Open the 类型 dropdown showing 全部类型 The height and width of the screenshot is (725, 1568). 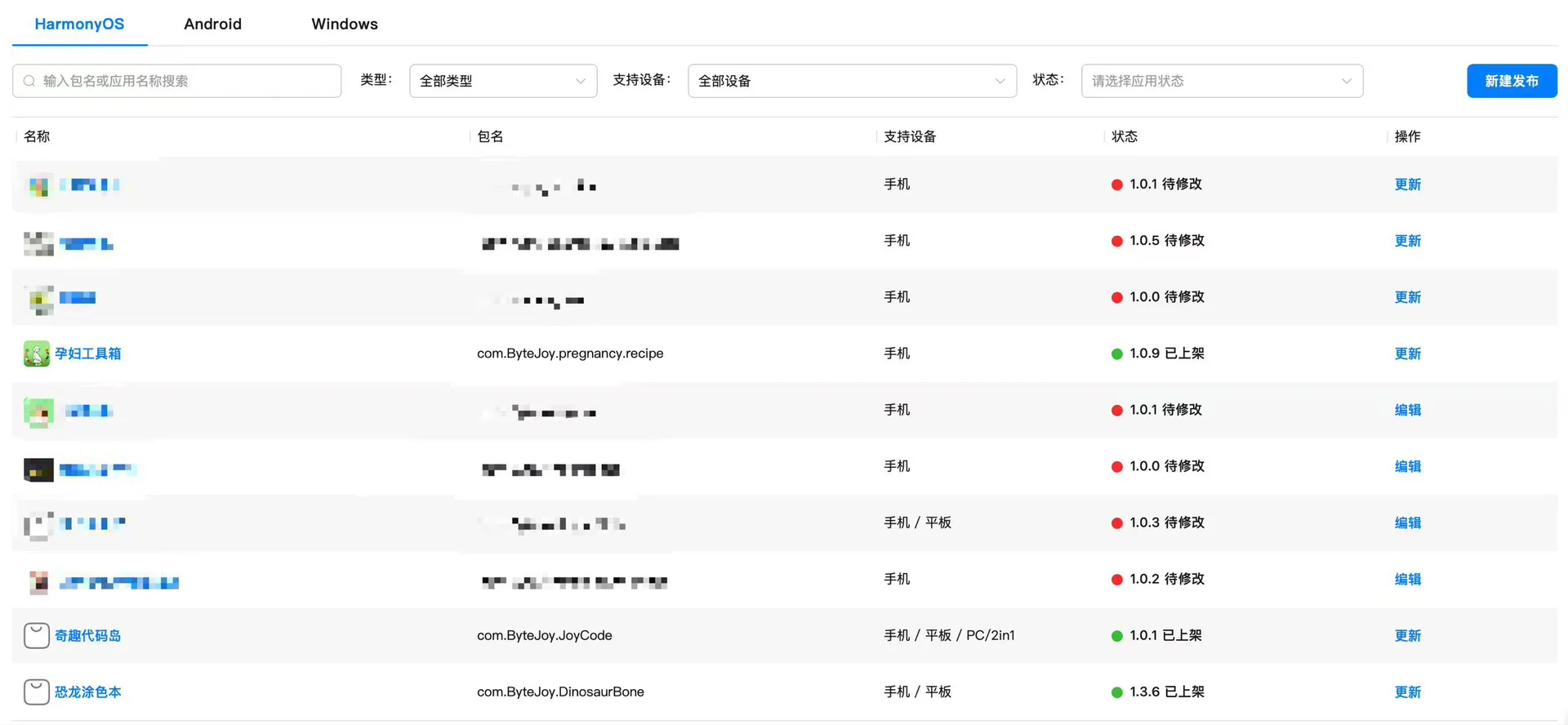503,81
